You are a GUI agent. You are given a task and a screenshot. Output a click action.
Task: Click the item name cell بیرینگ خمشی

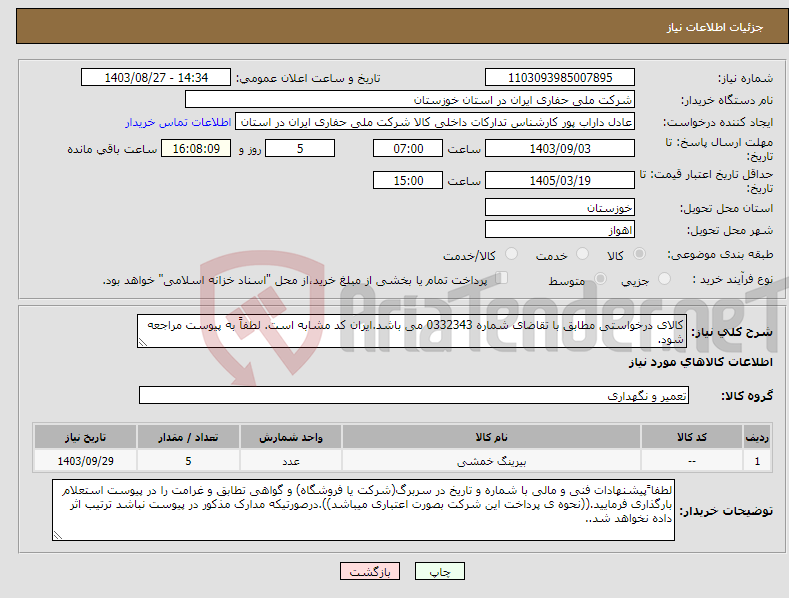point(491,461)
